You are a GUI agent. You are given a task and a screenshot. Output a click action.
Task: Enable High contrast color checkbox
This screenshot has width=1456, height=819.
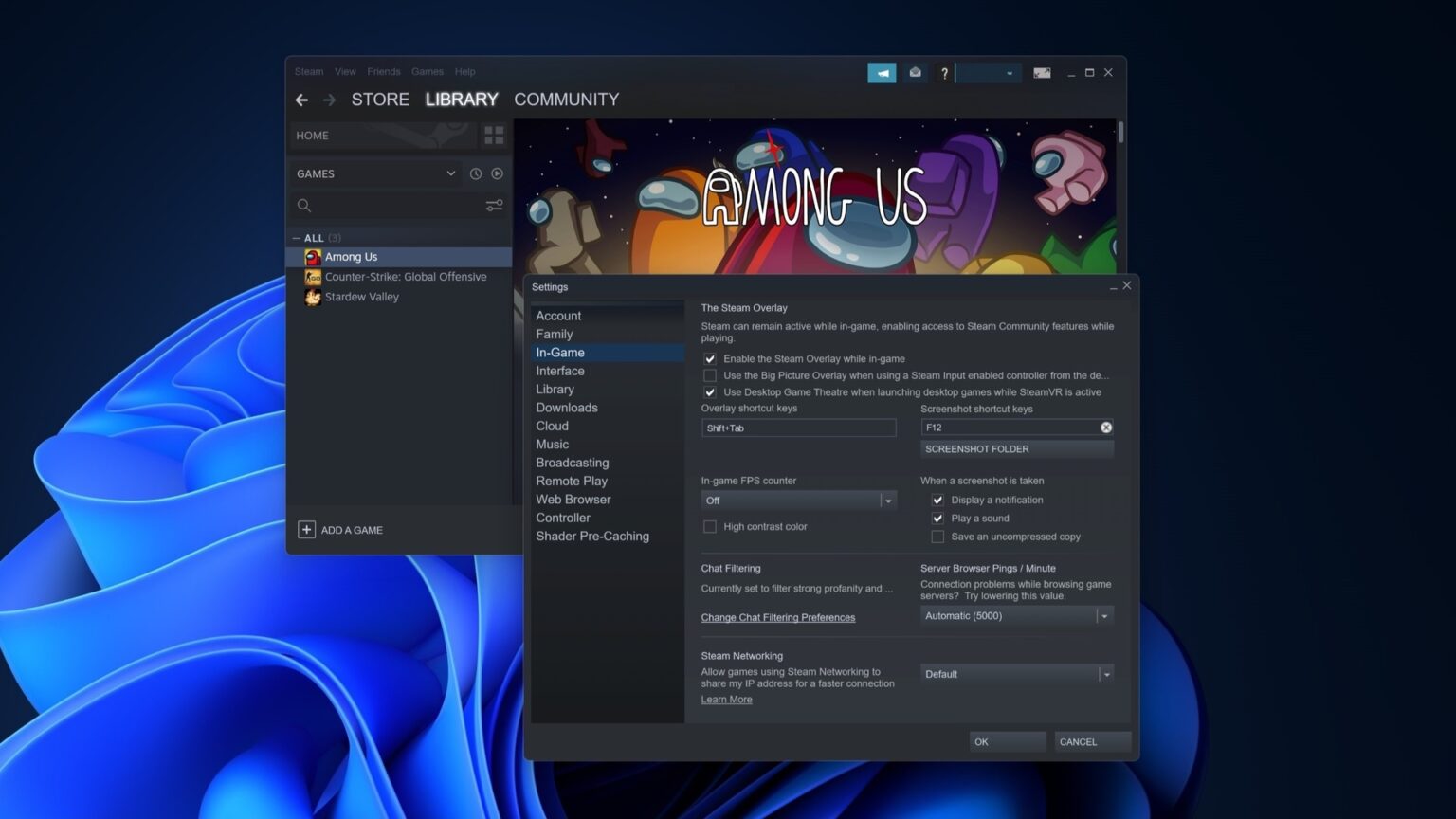point(710,527)
